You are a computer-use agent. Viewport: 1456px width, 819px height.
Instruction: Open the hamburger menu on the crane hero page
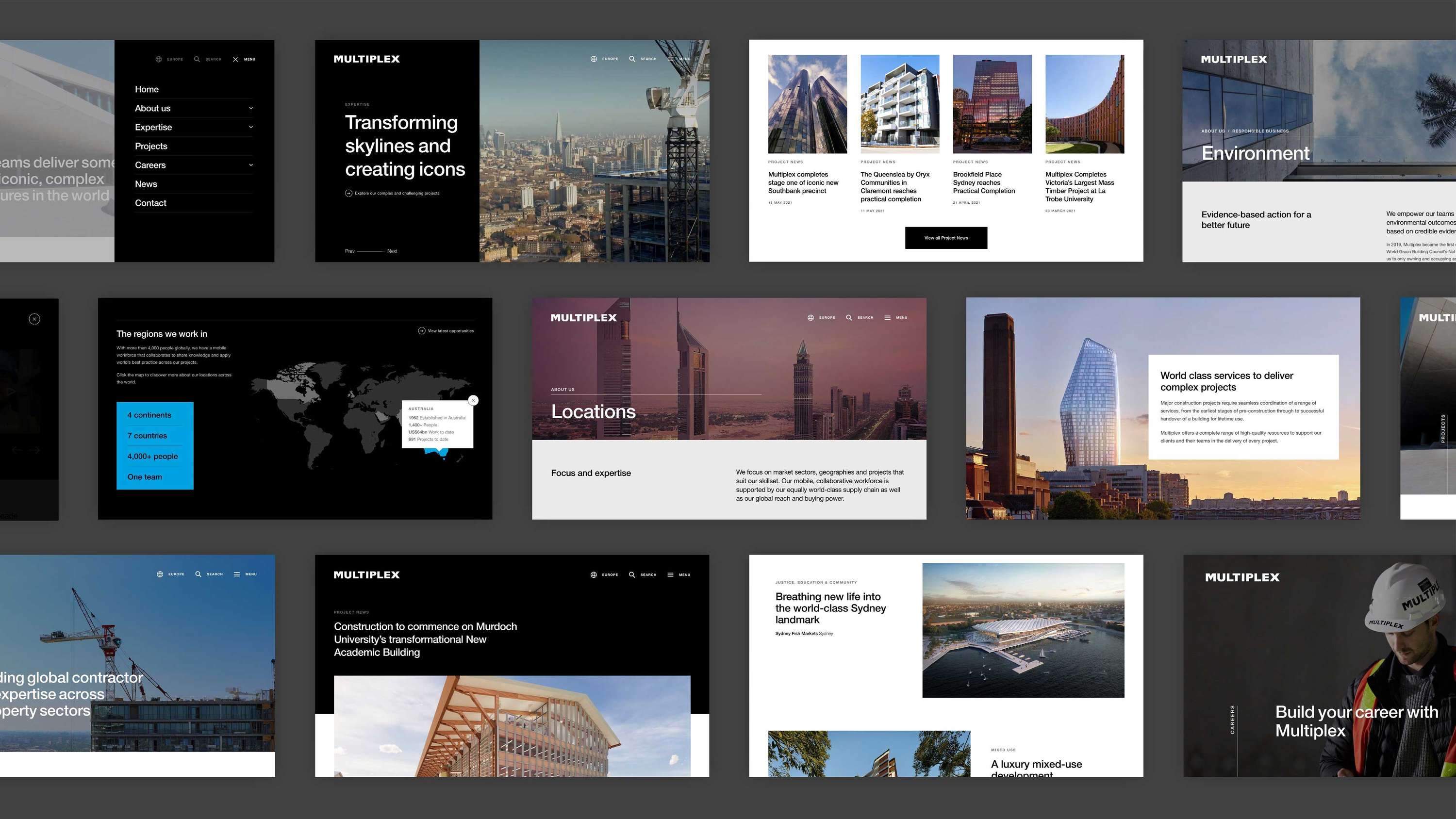tap(237, 574)
